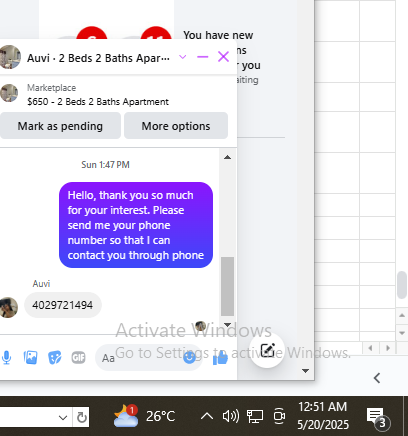Click the browser page scroll-down arrow
This screenshot has height=436, width=408.
click(x=305, y=371)
